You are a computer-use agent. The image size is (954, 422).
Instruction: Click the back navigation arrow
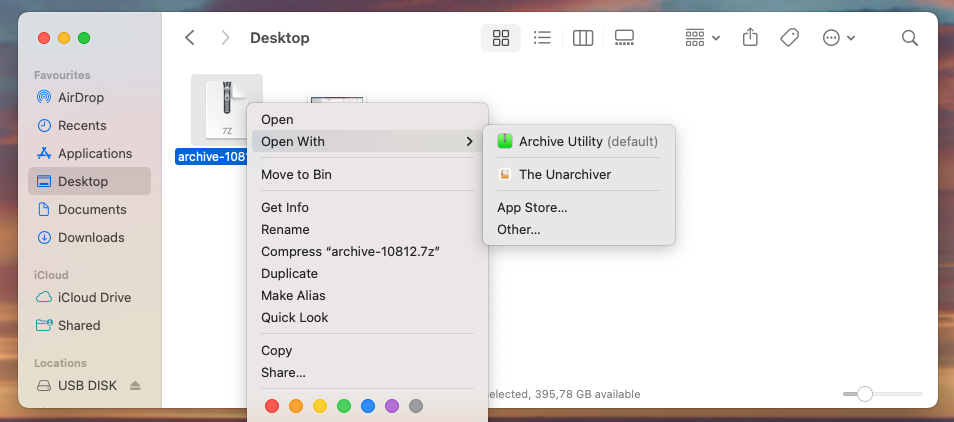click(x=190, y=38)
